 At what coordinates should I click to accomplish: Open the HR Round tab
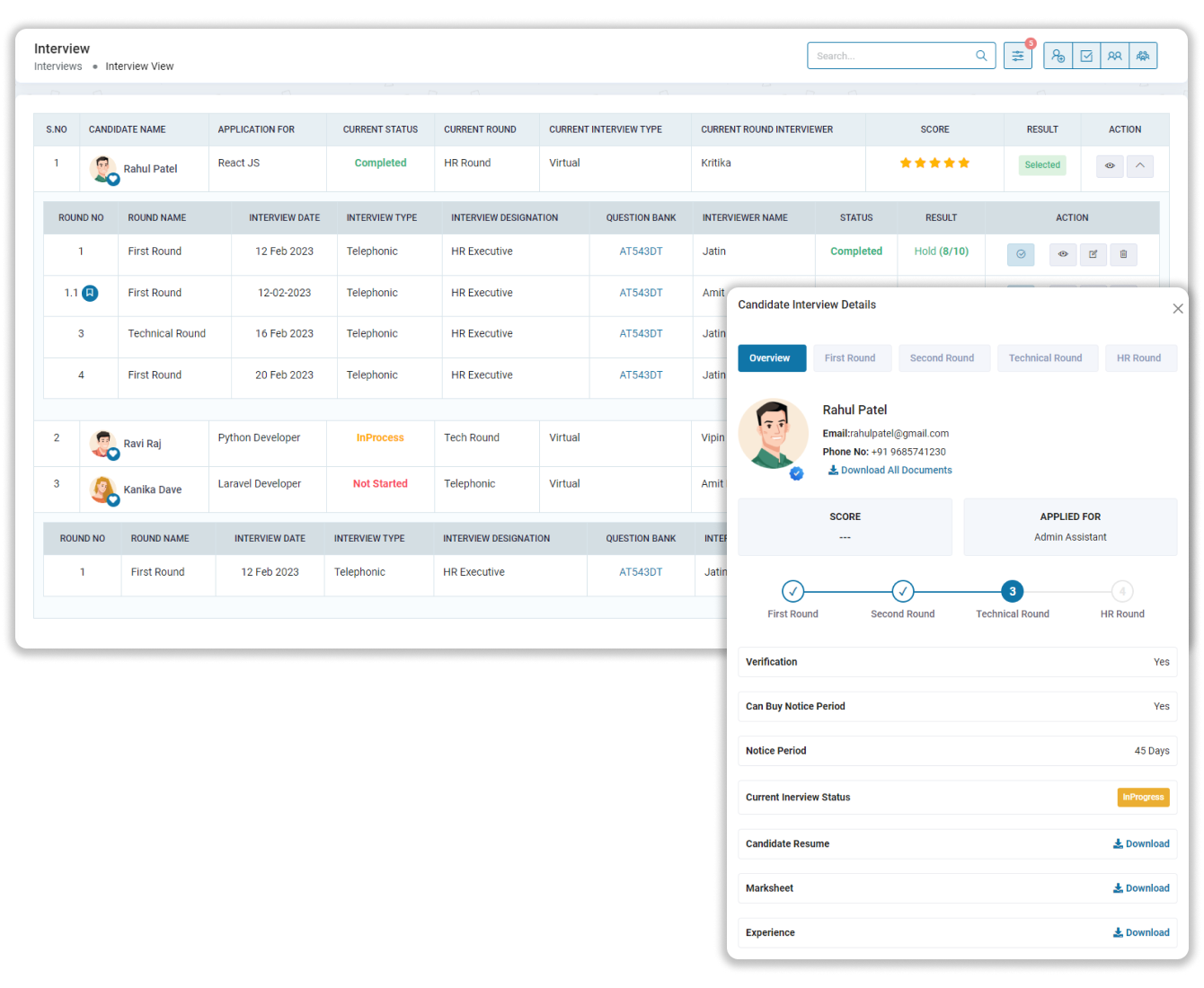1138,358
